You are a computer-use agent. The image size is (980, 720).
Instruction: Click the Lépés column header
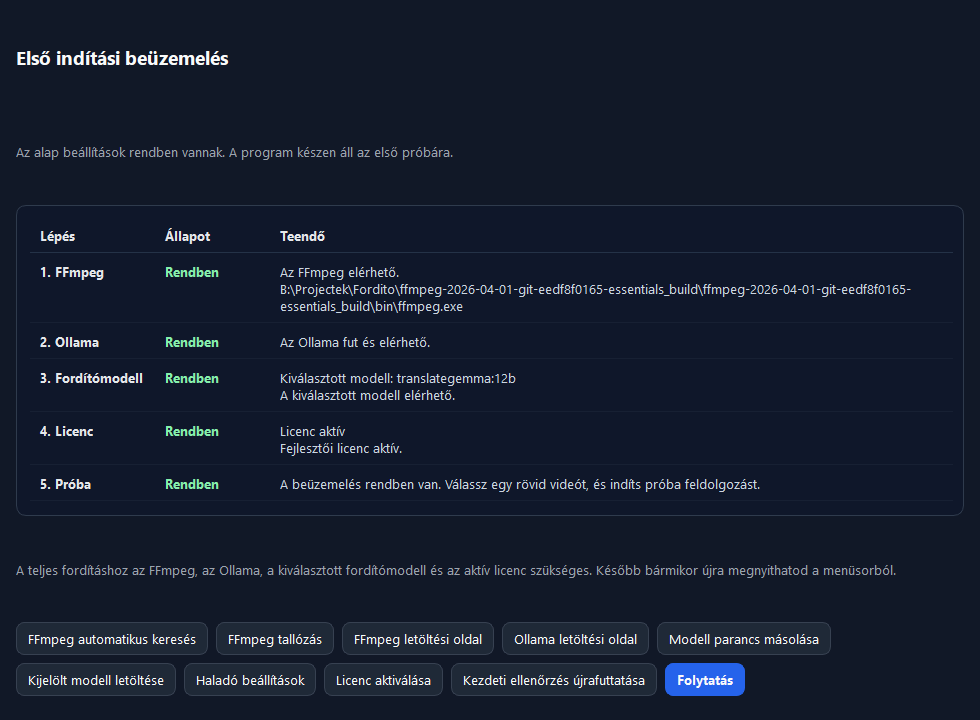click(56, 236)
